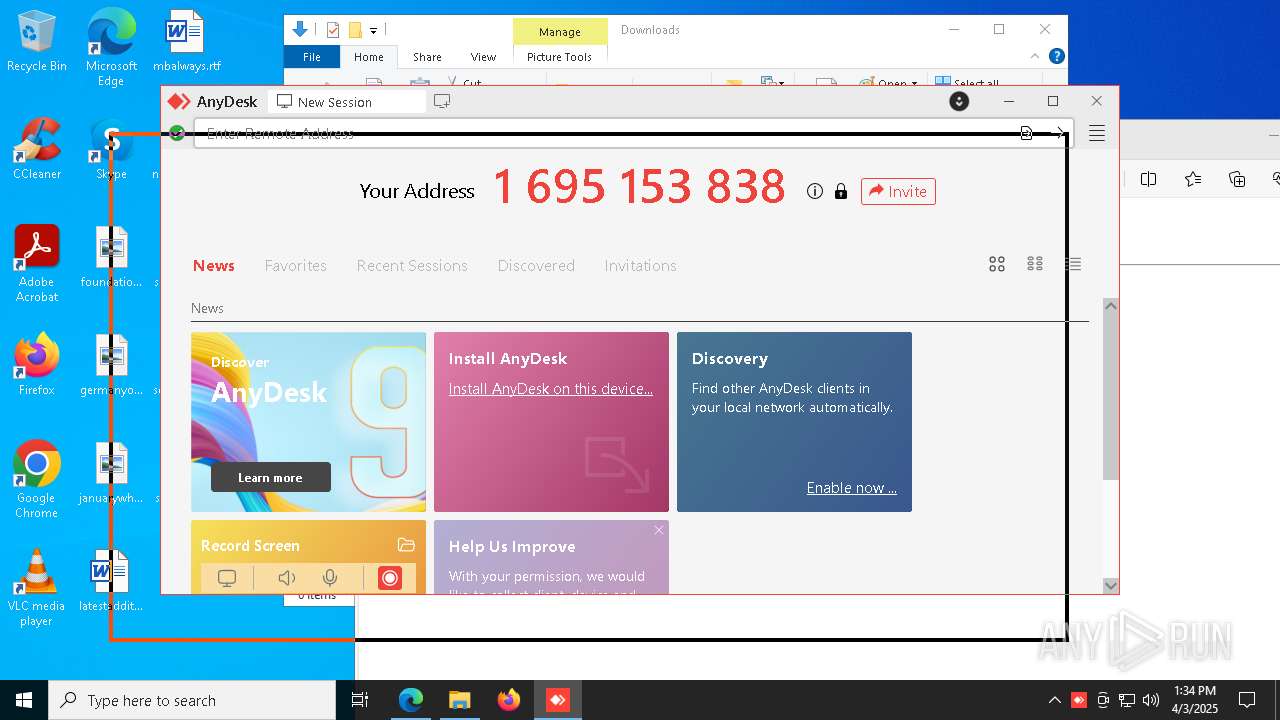Open notification center on taskbar

(x=1247, y=700)
